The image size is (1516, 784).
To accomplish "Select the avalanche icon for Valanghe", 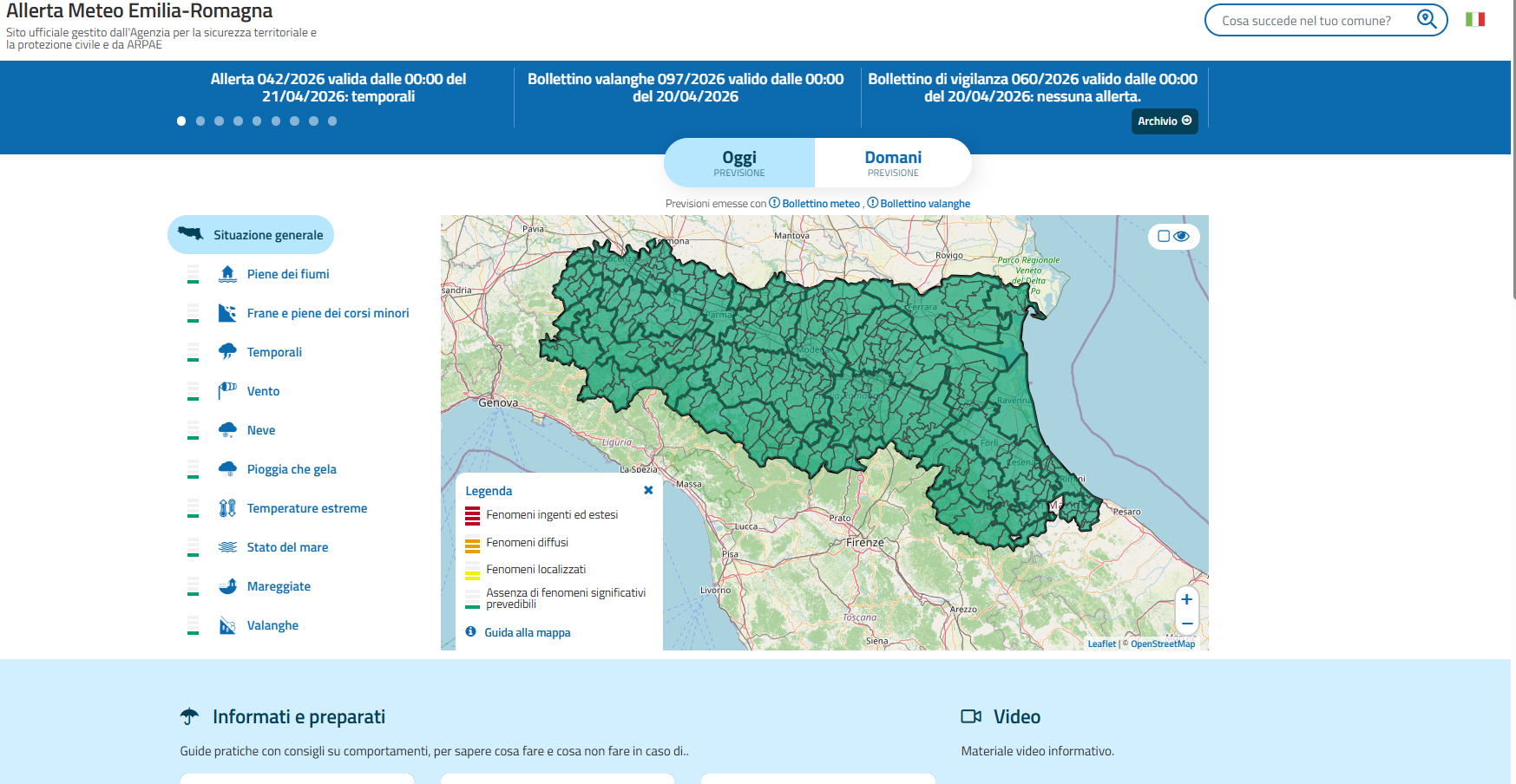I will tap(227, 625).
